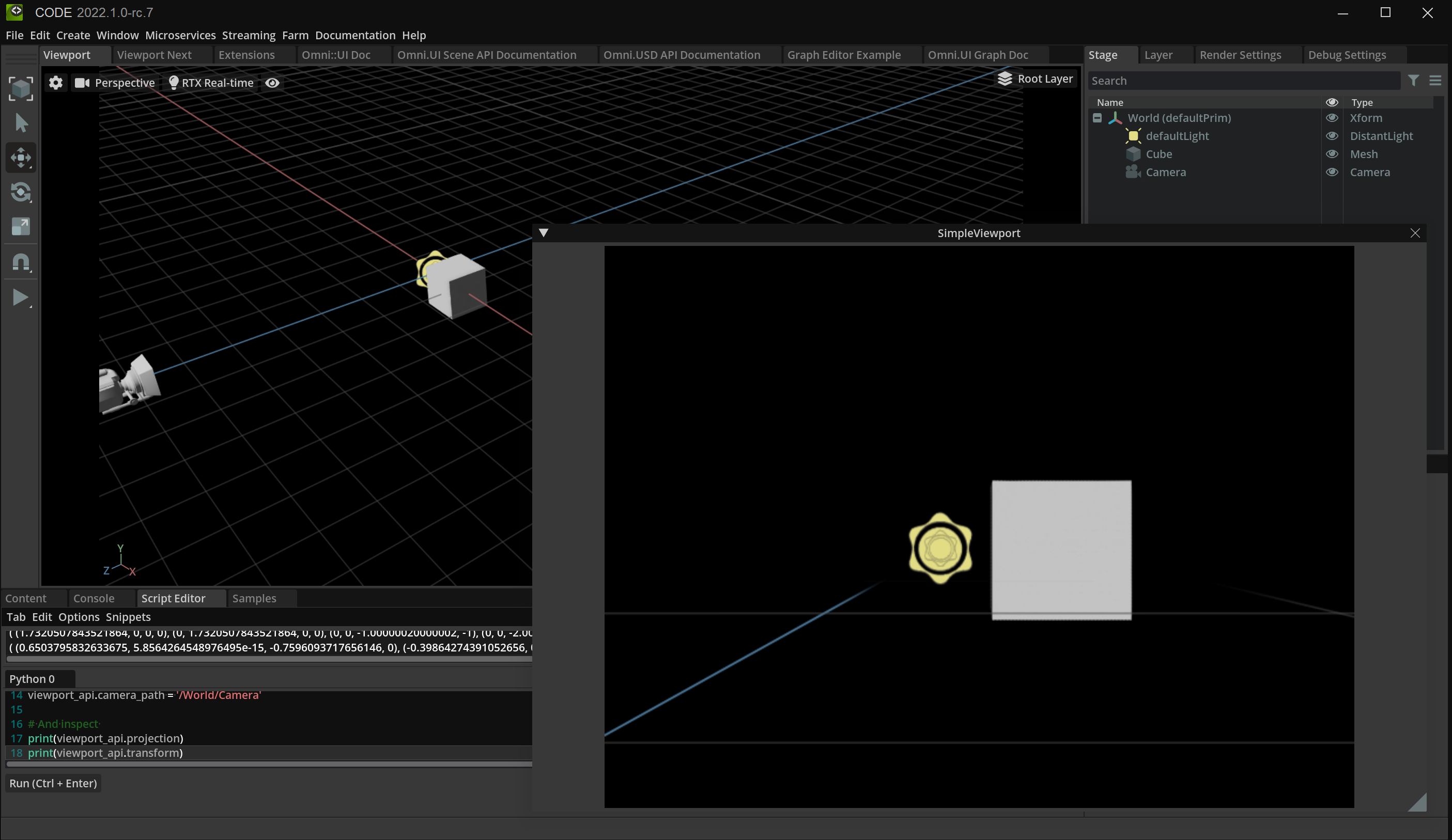Select the Rotate tool in left toolbar
Viewport: 1452px width, 840px height.
coord(21,192)
